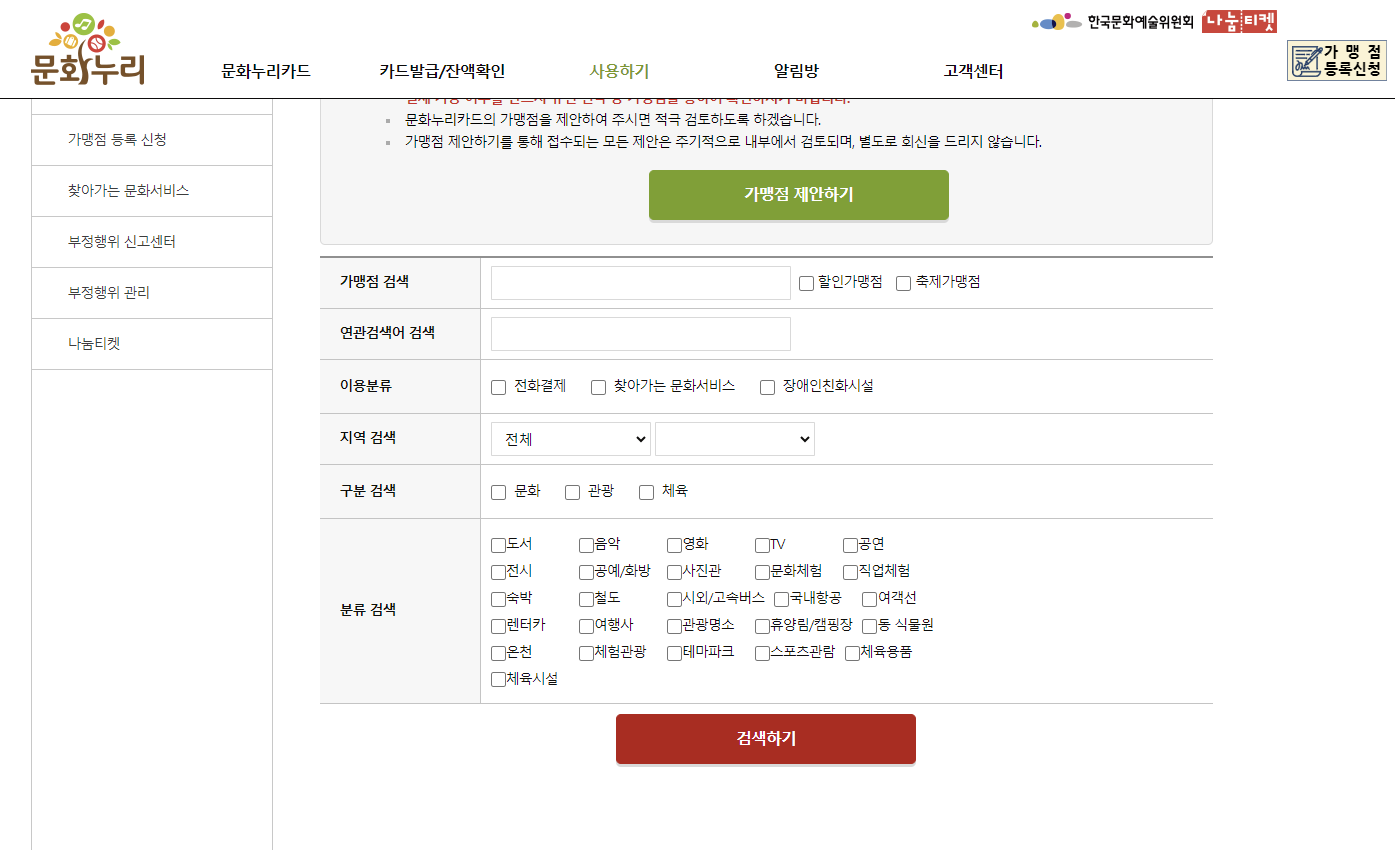Select the 렌터카 checkbox

(498, 627)
